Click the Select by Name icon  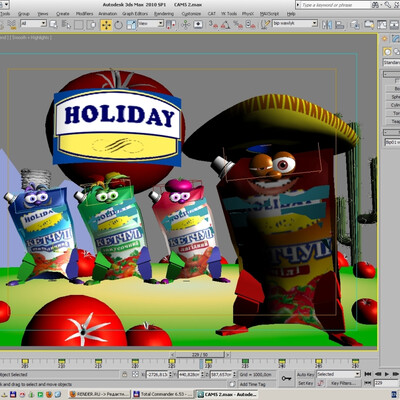pos(66,24)
